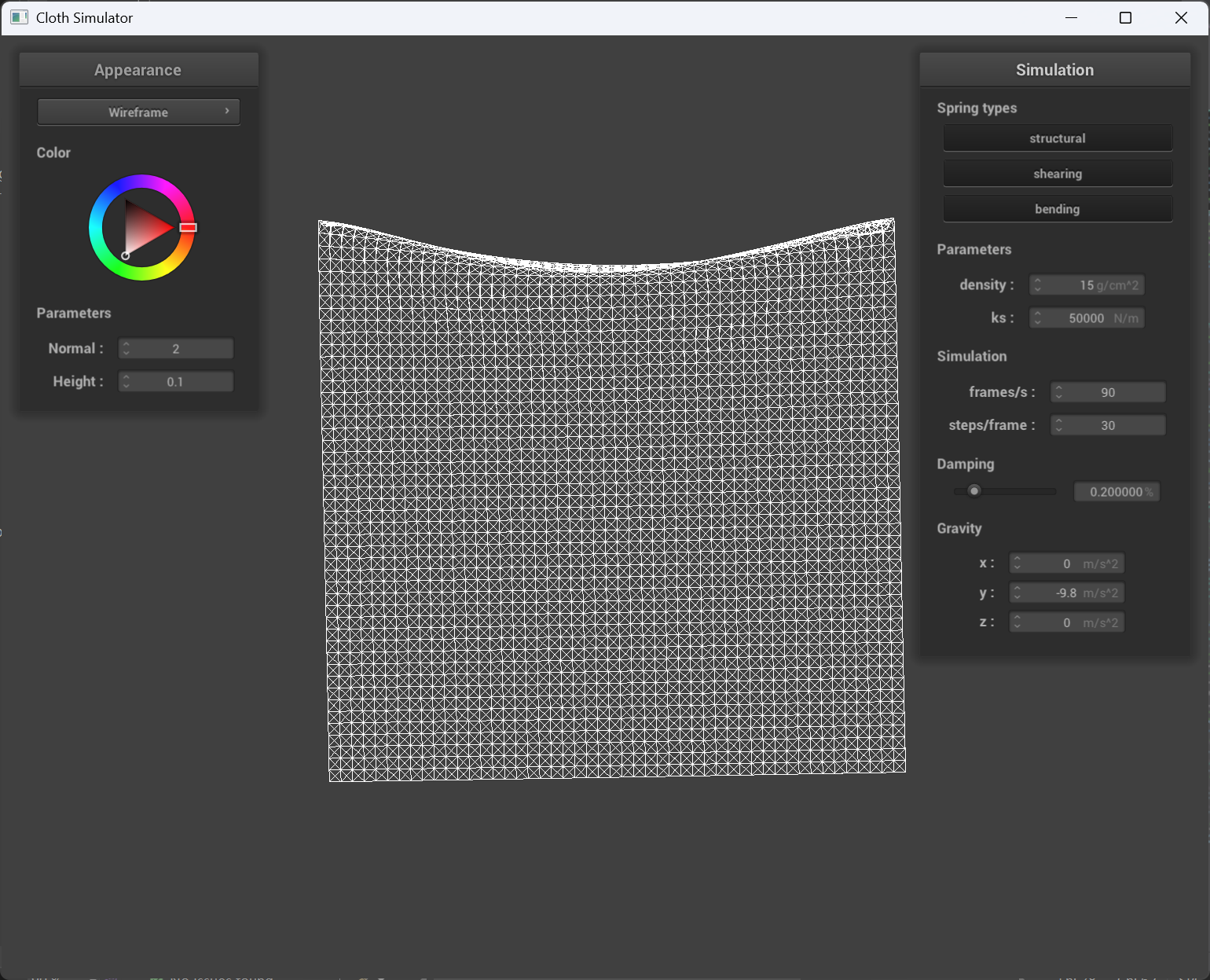Click the ks spring constant field
This screenshot has width=1210, height=980.
coord(1087,318)
